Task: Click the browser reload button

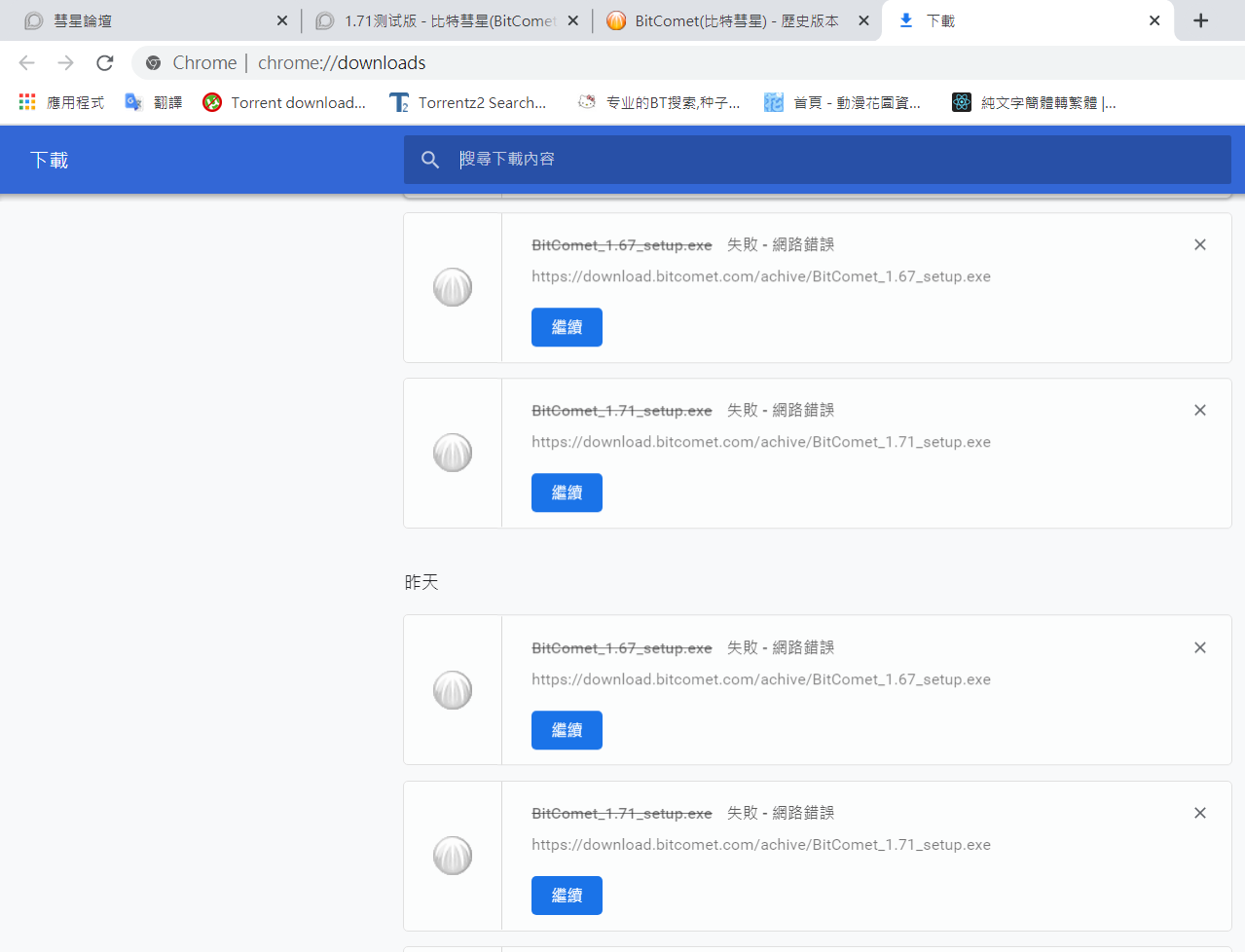Action: coord(105,63)
